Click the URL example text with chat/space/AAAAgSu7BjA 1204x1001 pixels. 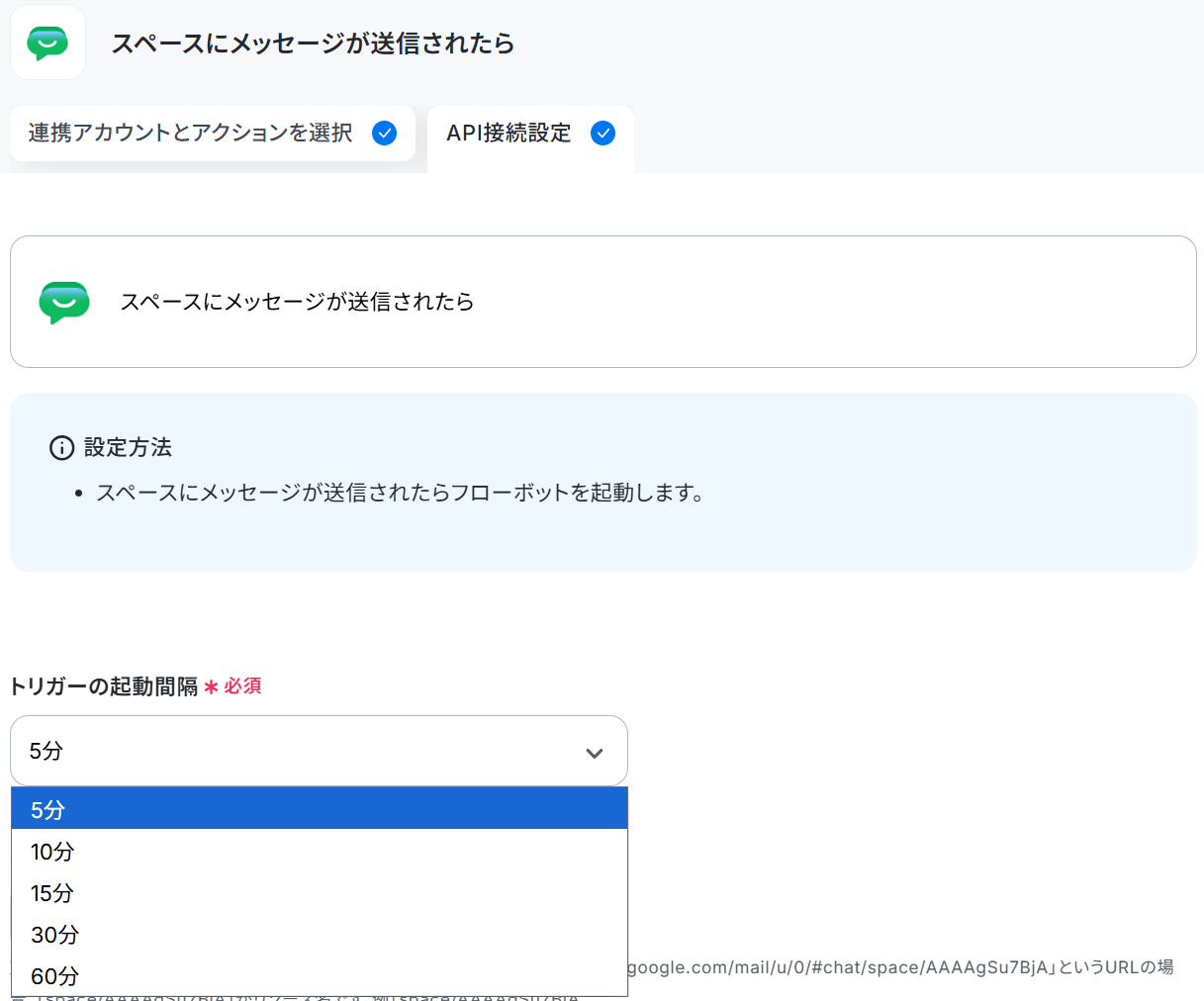[900, 967]
